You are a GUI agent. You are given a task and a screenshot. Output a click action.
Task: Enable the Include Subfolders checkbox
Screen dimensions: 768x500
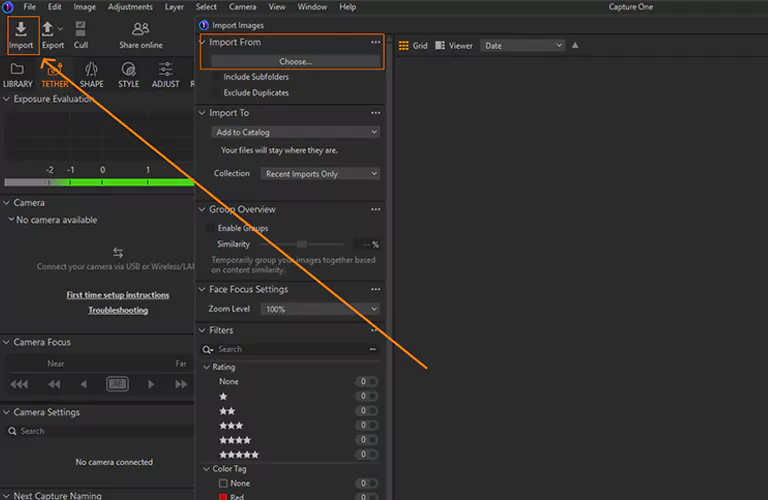[215, 77]
